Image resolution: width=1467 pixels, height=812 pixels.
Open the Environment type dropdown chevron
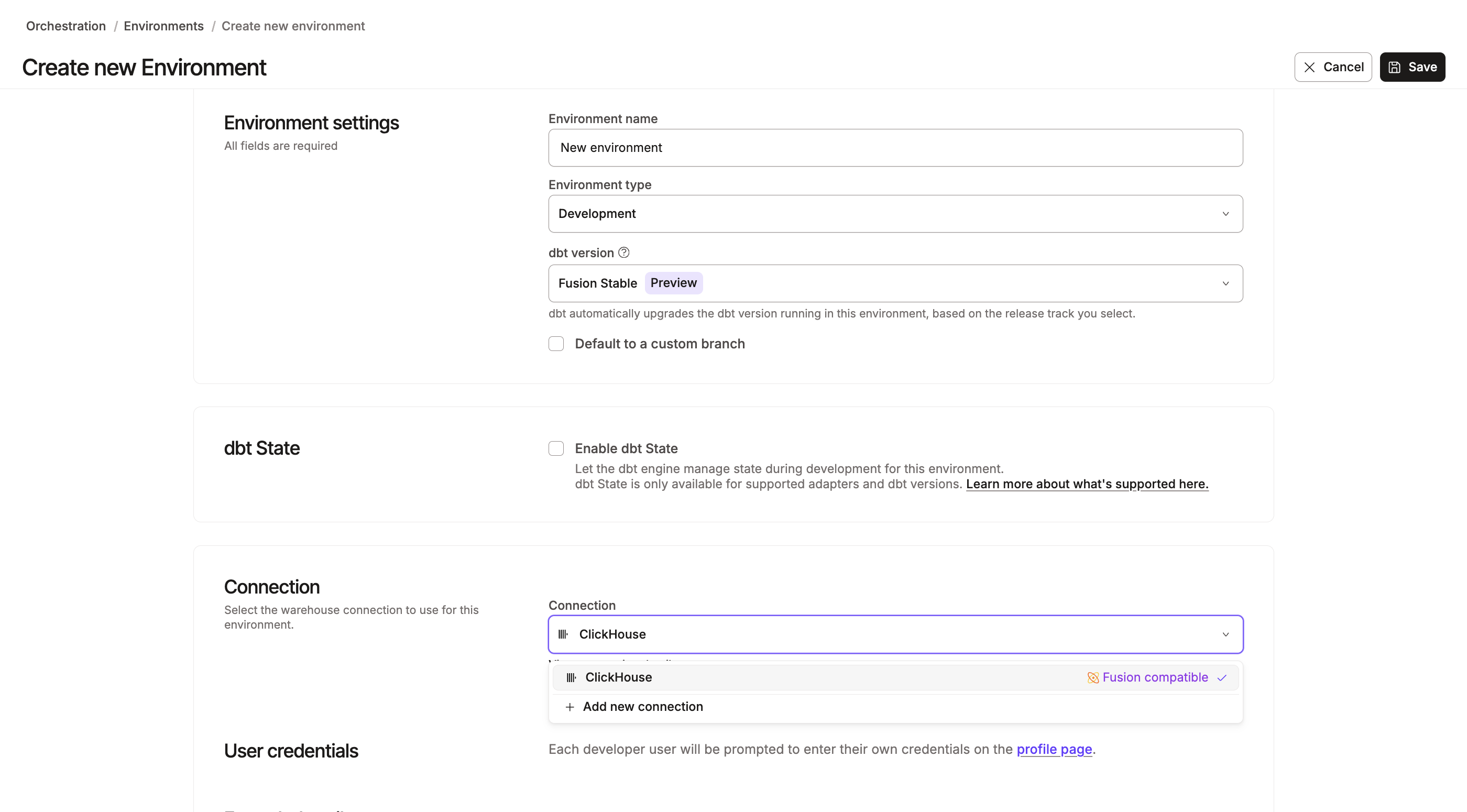tap(1225, 214)
